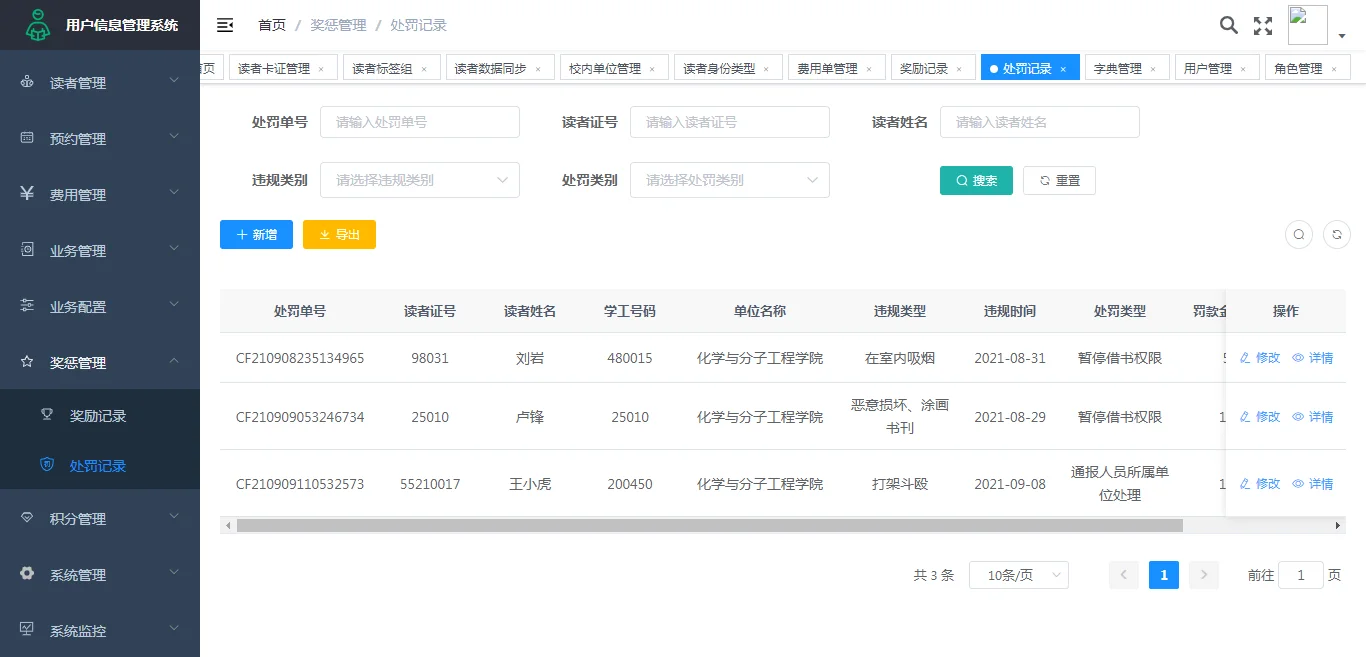The height and width of the screenshot is (657, 1366).
Task: Expand 预约管理 sidebar menu
Action: pos(100,139)
